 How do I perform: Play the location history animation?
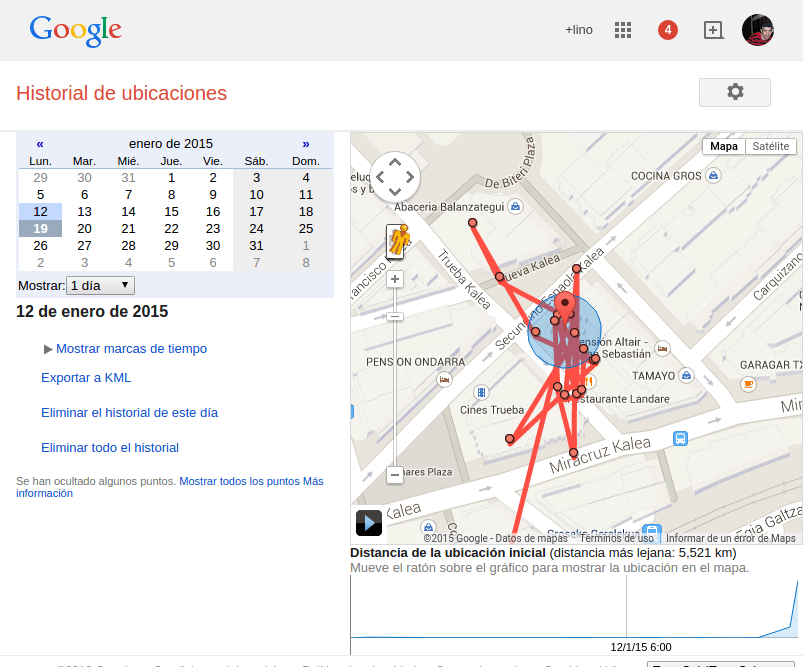[369, 523]
